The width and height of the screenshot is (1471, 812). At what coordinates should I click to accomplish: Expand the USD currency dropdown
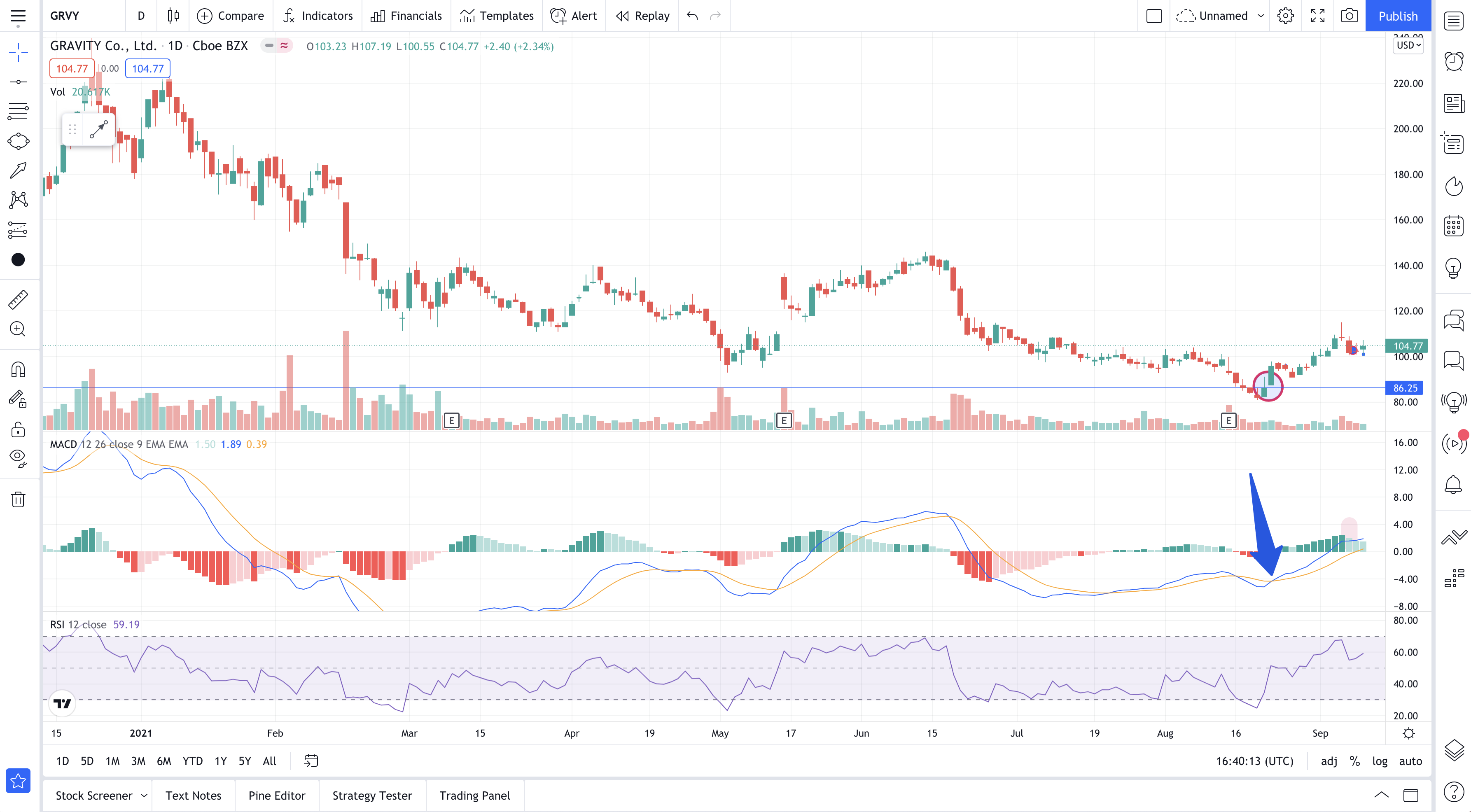[x=1408, y=45]
